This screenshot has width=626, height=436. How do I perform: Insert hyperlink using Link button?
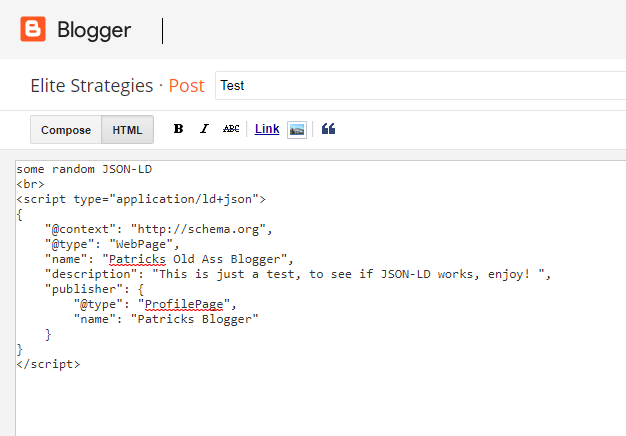click(267, 129)
